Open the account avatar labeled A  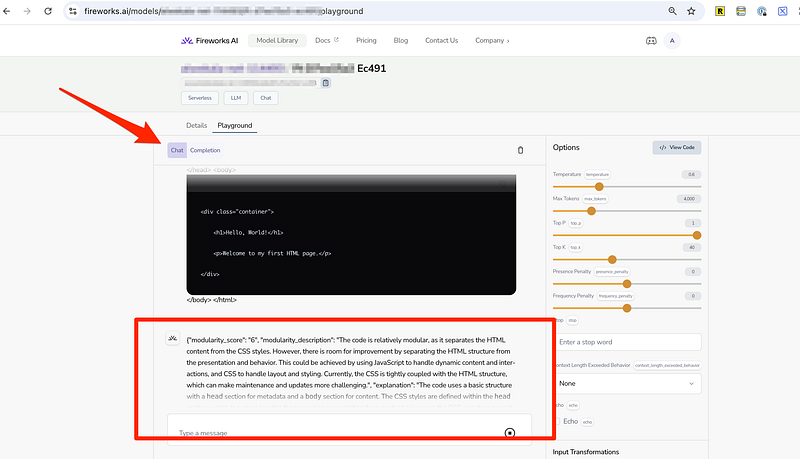click(672, 41)
